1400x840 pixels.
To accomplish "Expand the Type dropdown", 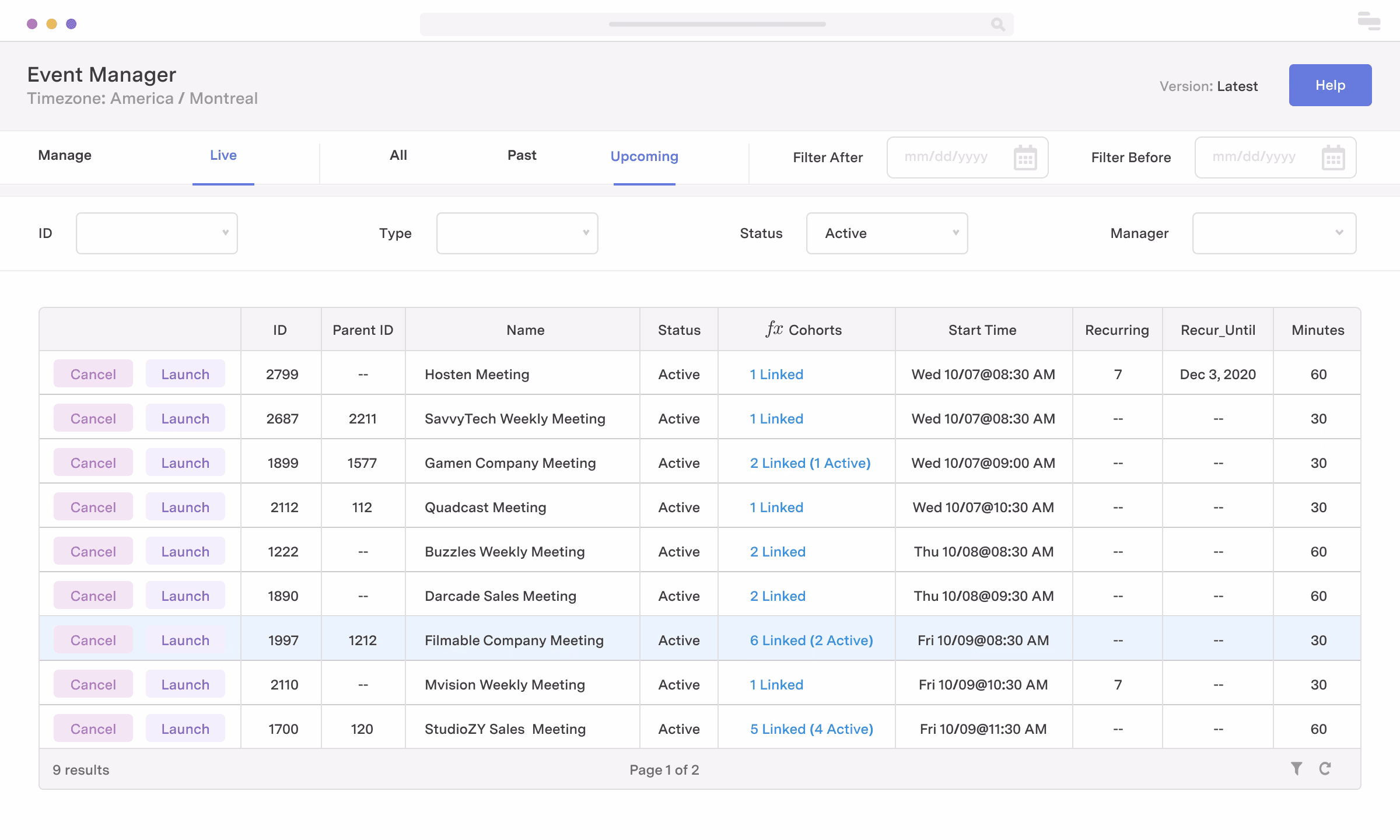I will click(517, 233).
